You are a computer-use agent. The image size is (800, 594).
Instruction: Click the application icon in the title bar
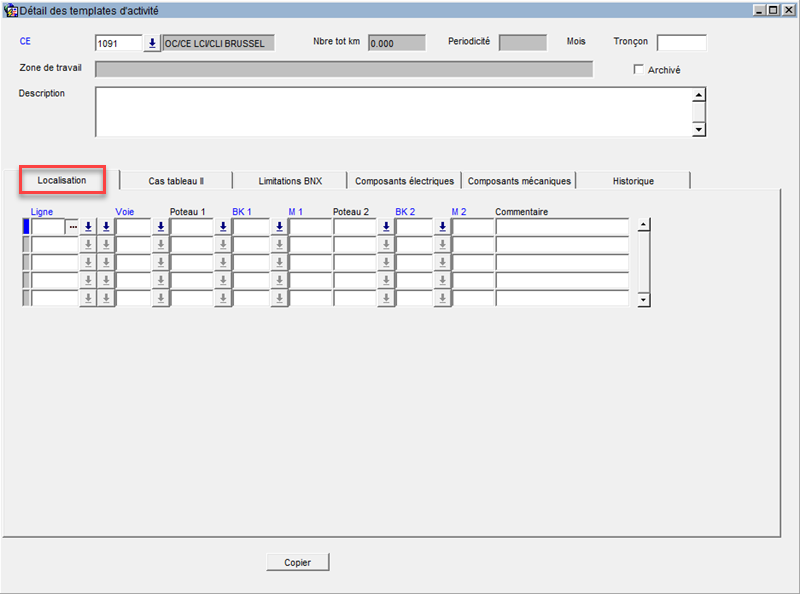coord(10,10)
